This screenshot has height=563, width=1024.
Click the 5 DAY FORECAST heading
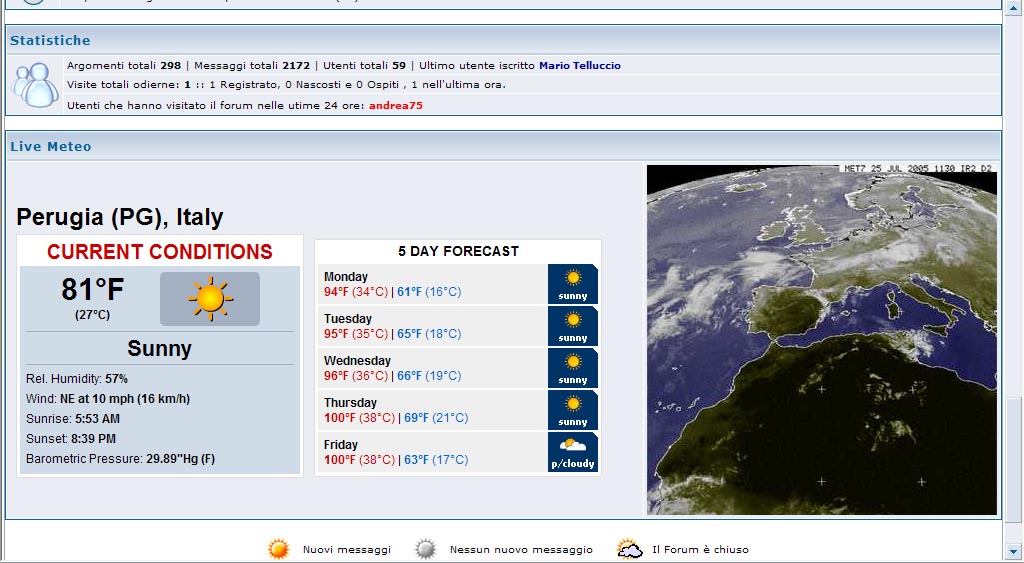coord(458,251)
